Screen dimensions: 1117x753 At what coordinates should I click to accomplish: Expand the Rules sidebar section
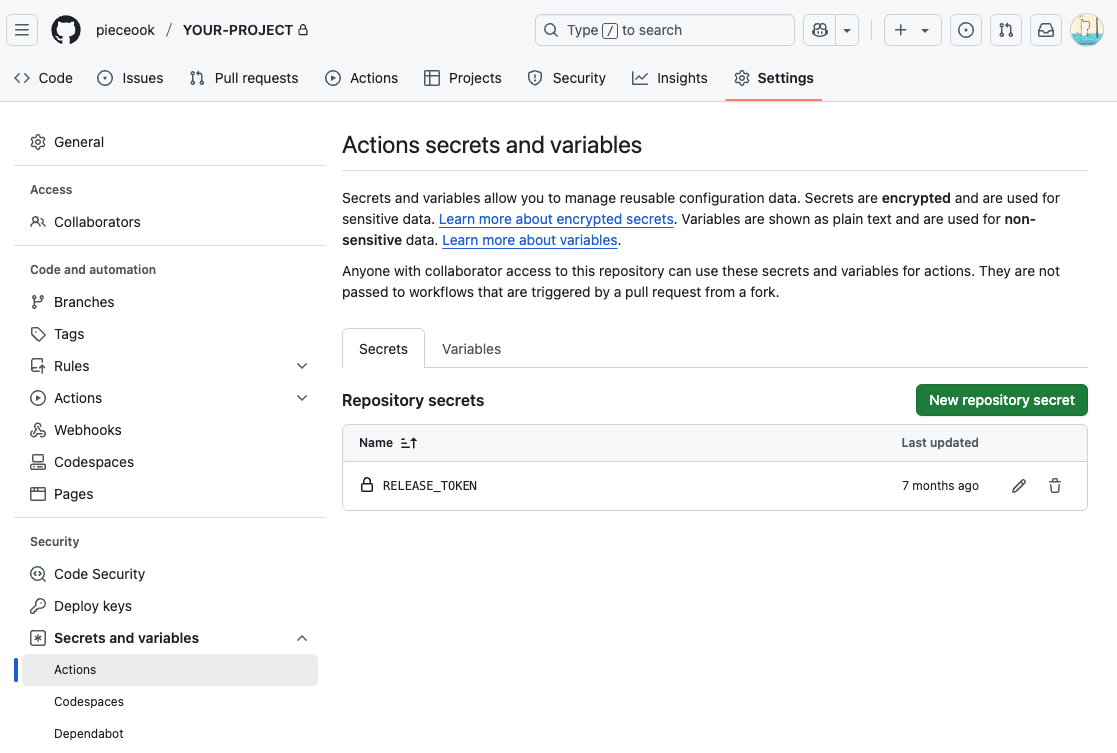pyautogui.click(x=302, y=366)
